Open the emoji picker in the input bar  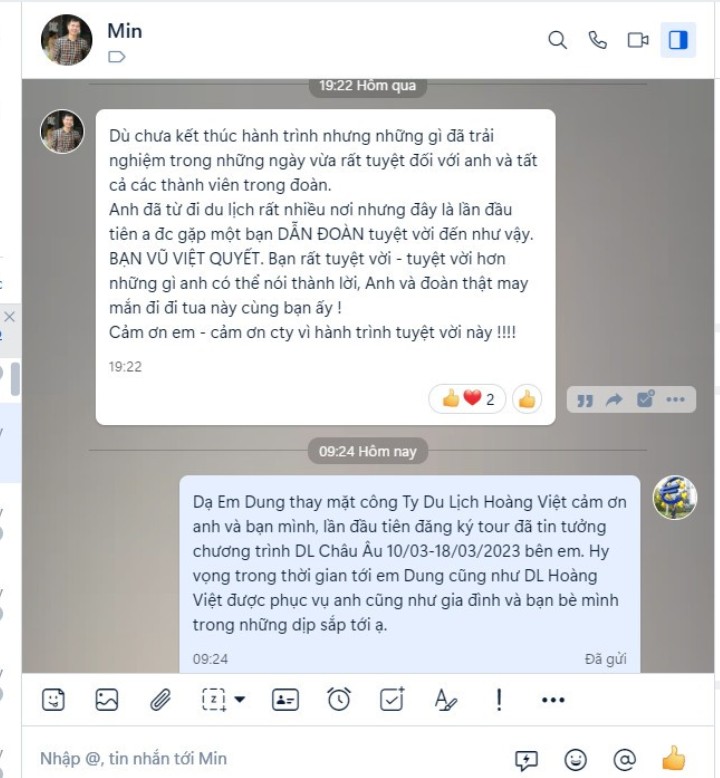(576, 759)
